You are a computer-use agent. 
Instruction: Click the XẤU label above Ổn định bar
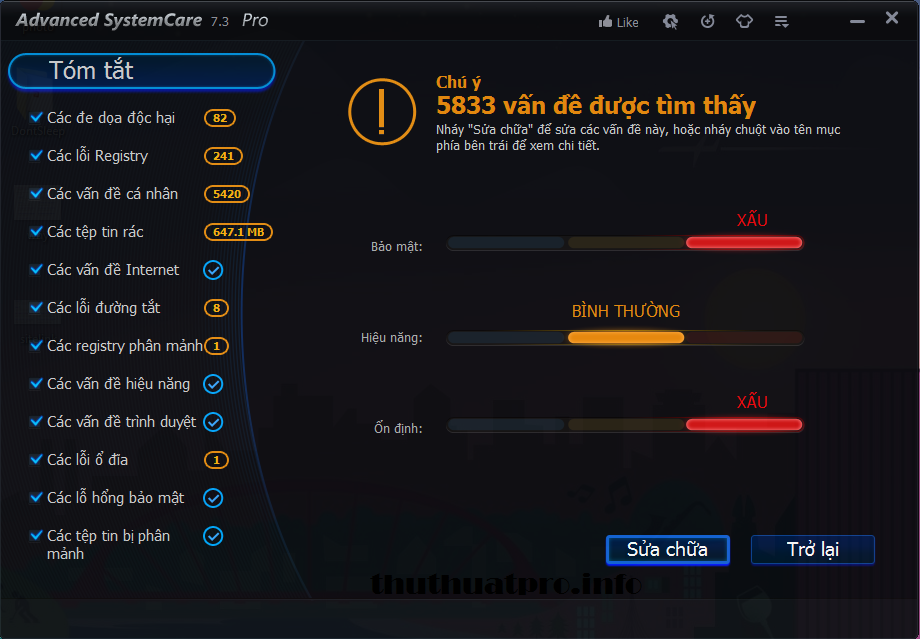(752, 402)
